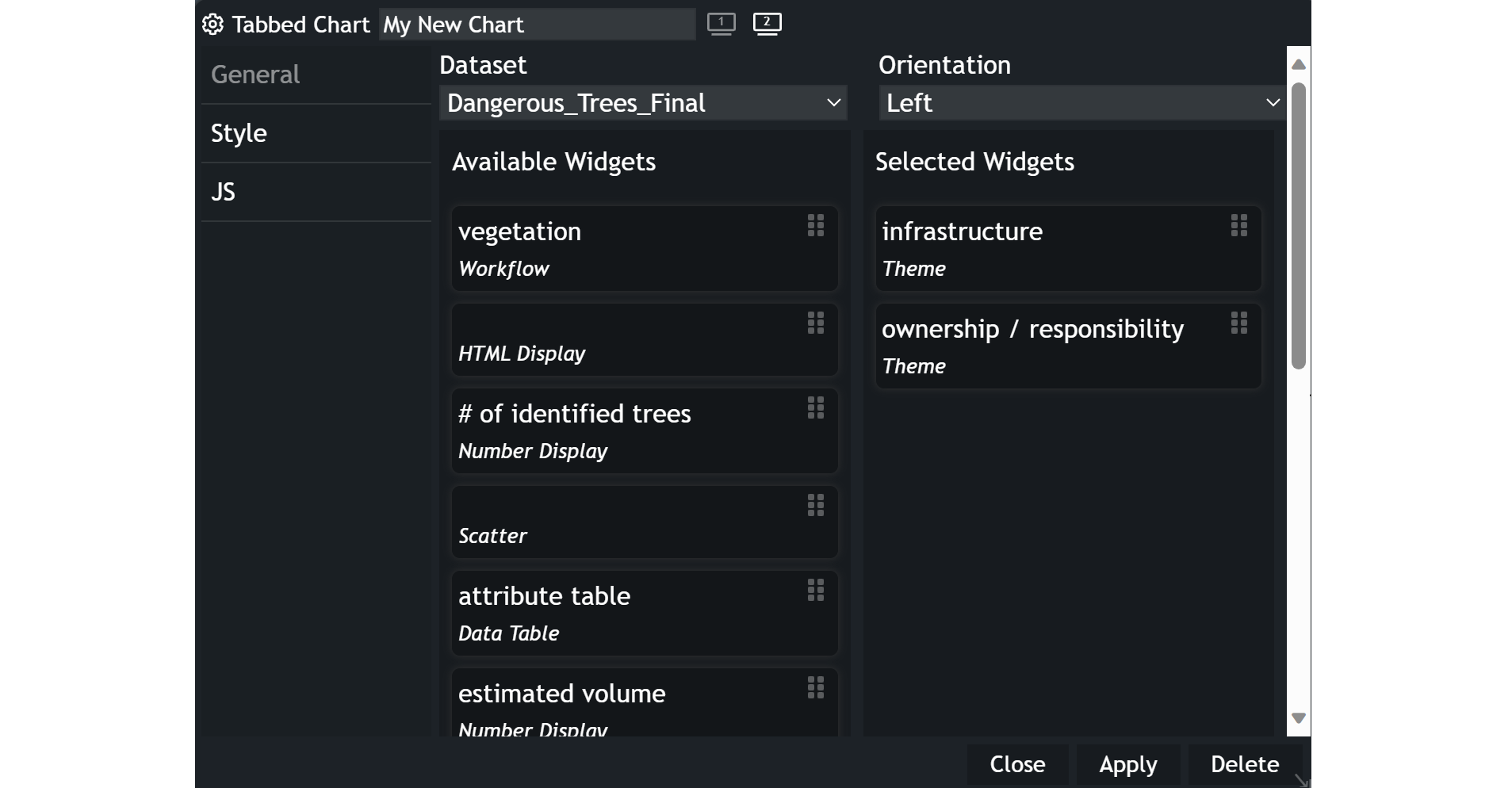The image size is (1512, 788).
Task: Click the chart name input field
Action: click(537, 25)
